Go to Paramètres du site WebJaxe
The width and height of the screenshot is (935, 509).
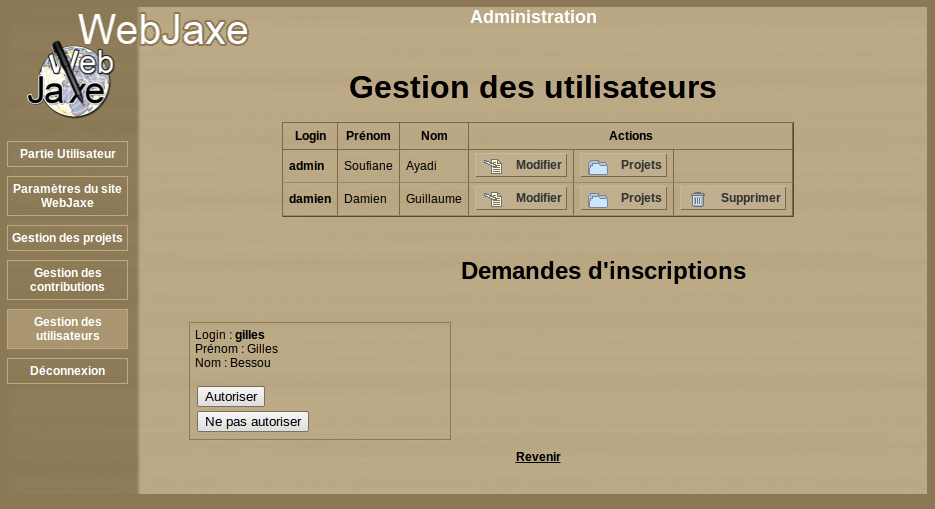click(67, 195)
